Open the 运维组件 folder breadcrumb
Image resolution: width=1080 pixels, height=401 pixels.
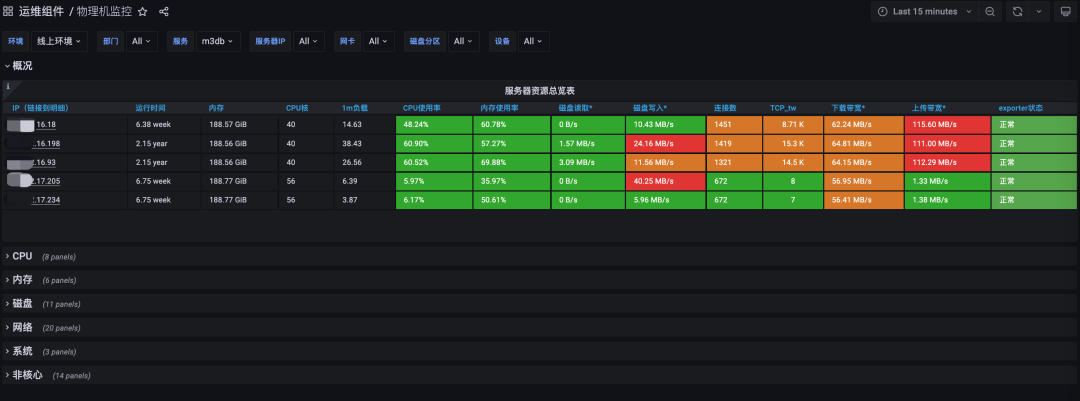tap(41, 12)
